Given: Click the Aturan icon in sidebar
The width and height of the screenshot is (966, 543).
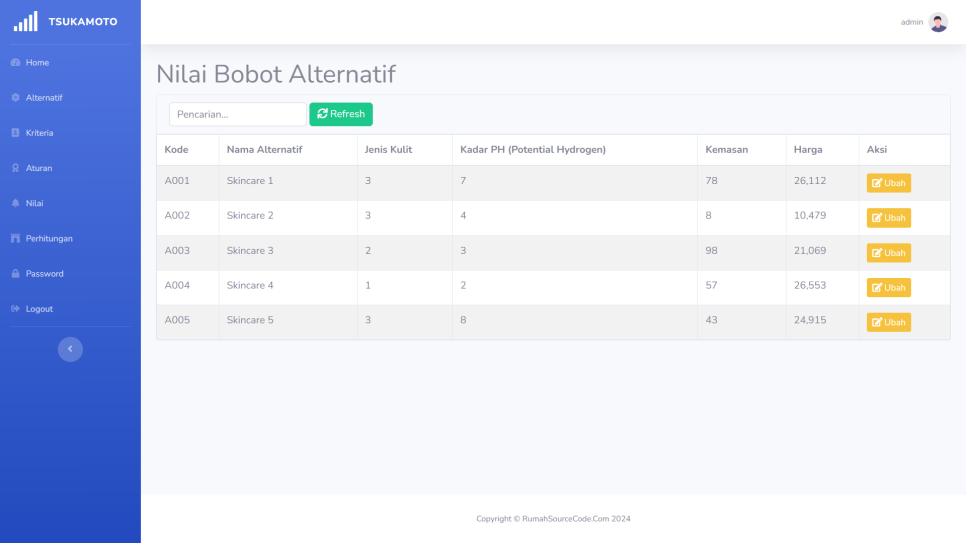Looking at the screenshot, I should [x=15, y=168].
